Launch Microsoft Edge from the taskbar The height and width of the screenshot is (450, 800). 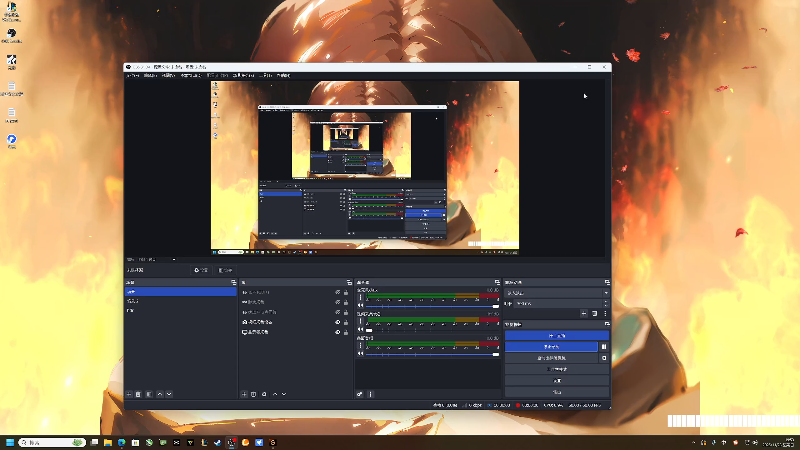121,442
